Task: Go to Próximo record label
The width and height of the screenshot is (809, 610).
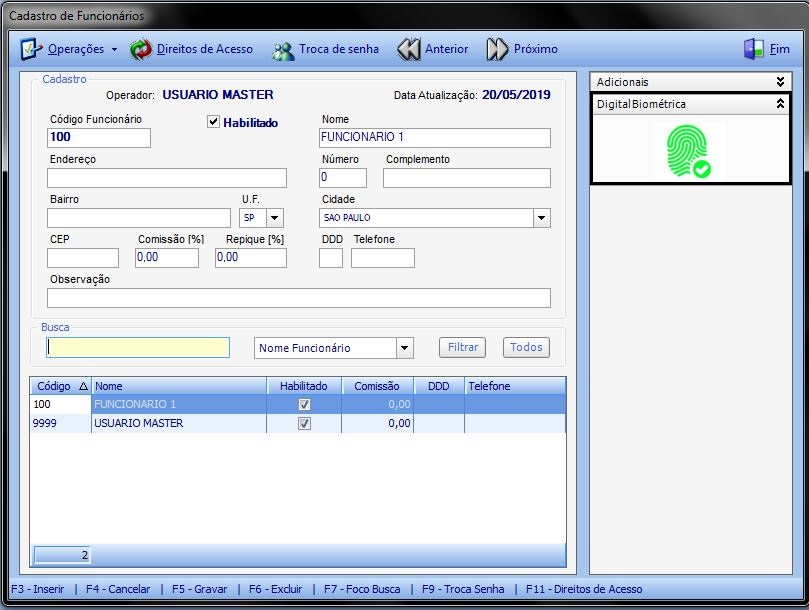Action: [x=536, y=49]
